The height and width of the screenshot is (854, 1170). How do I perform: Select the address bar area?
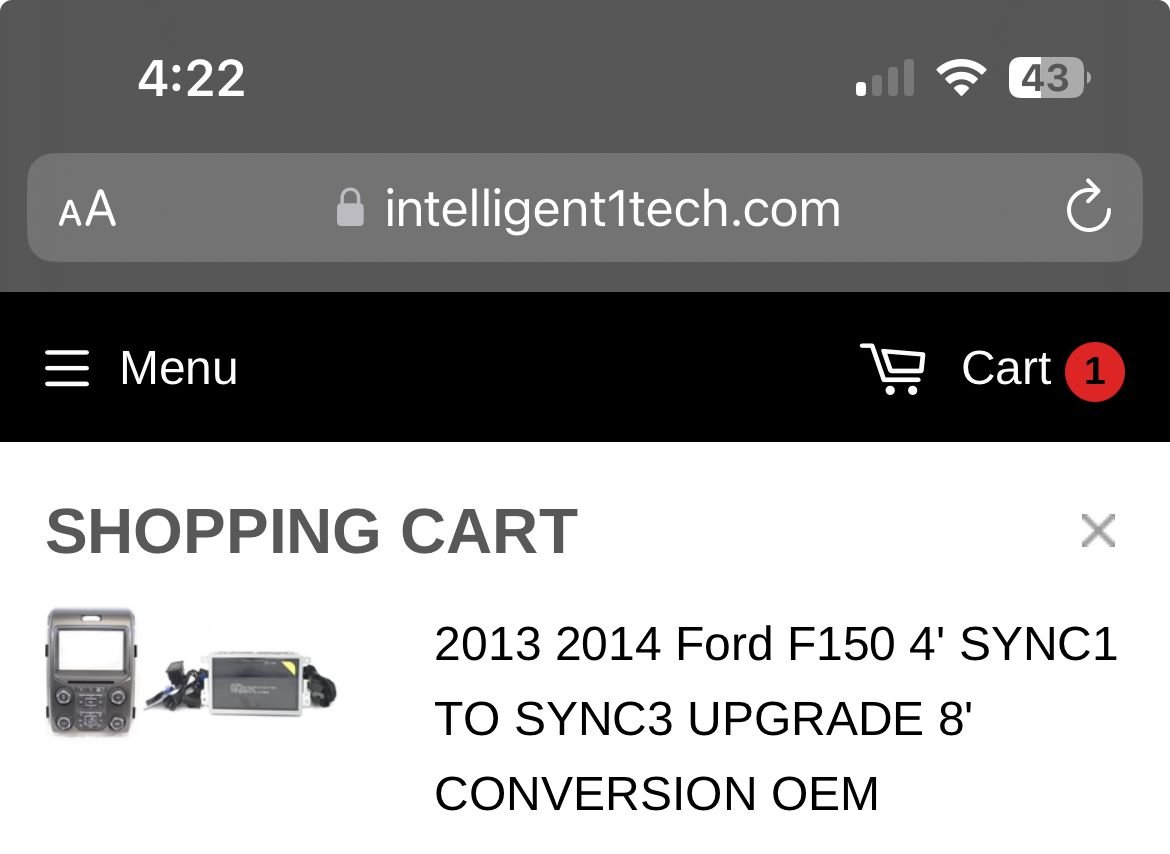tap(585, 208)
